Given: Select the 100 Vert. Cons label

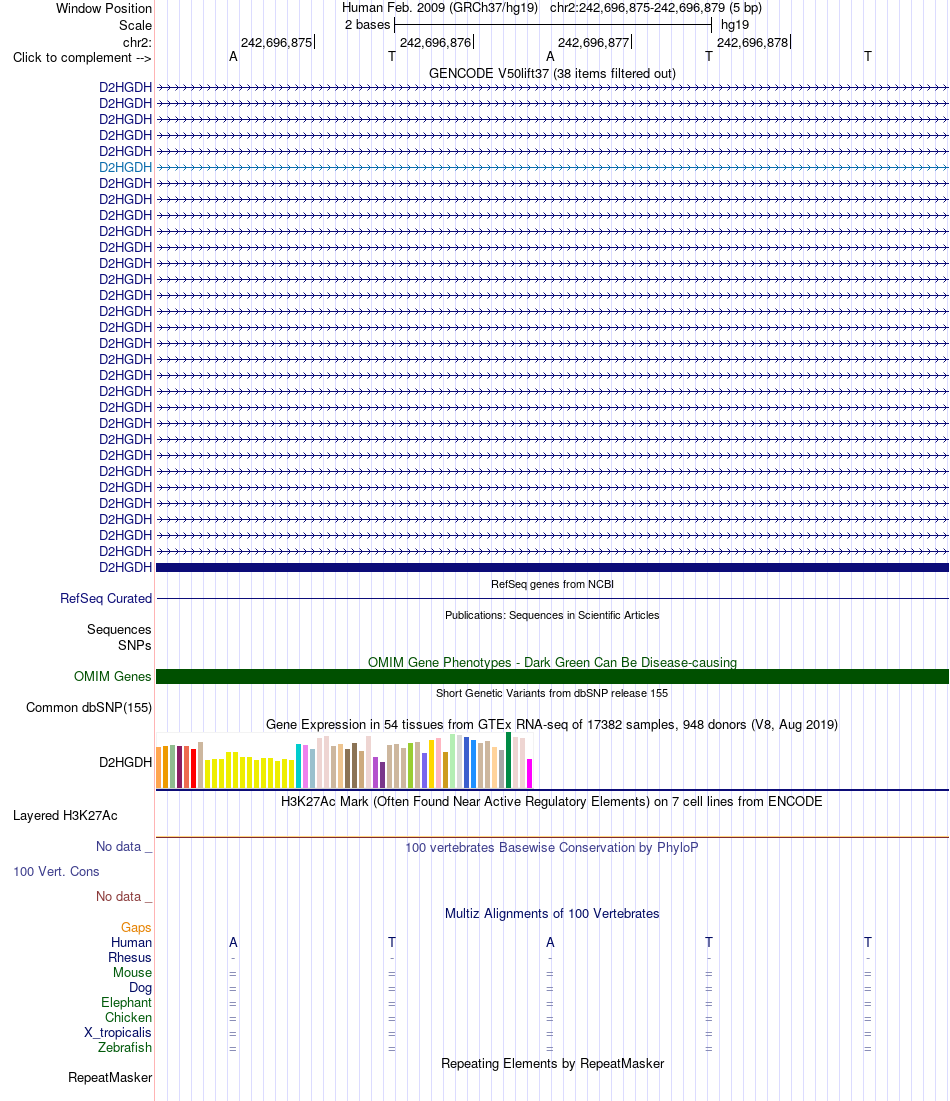Looking at the screenshot, I should (x=56, y=871).
